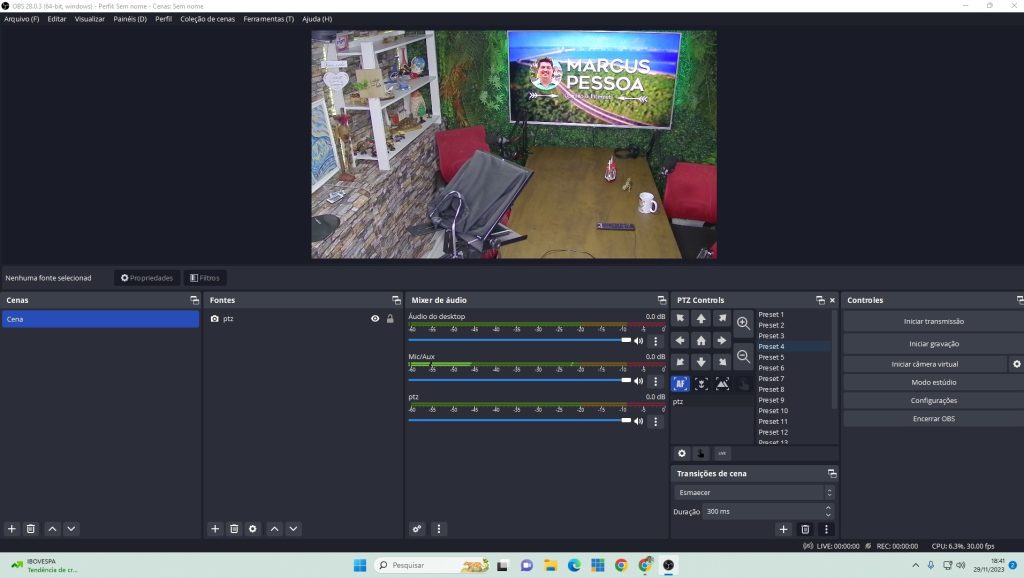Open the Ferramentas menu
Viewport: 1024px width, 578px height.
pyautogui.click(x=266, y=18)
